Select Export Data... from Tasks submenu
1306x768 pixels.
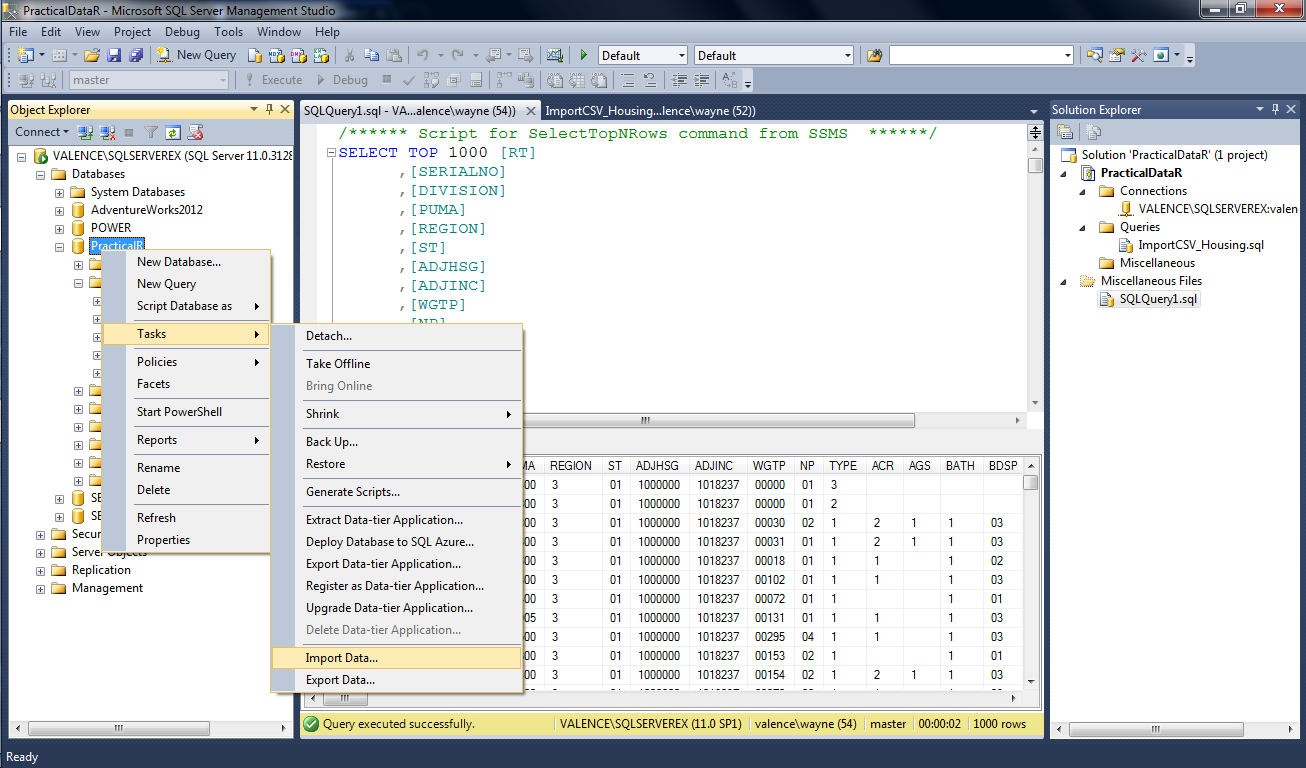[397, 680]
